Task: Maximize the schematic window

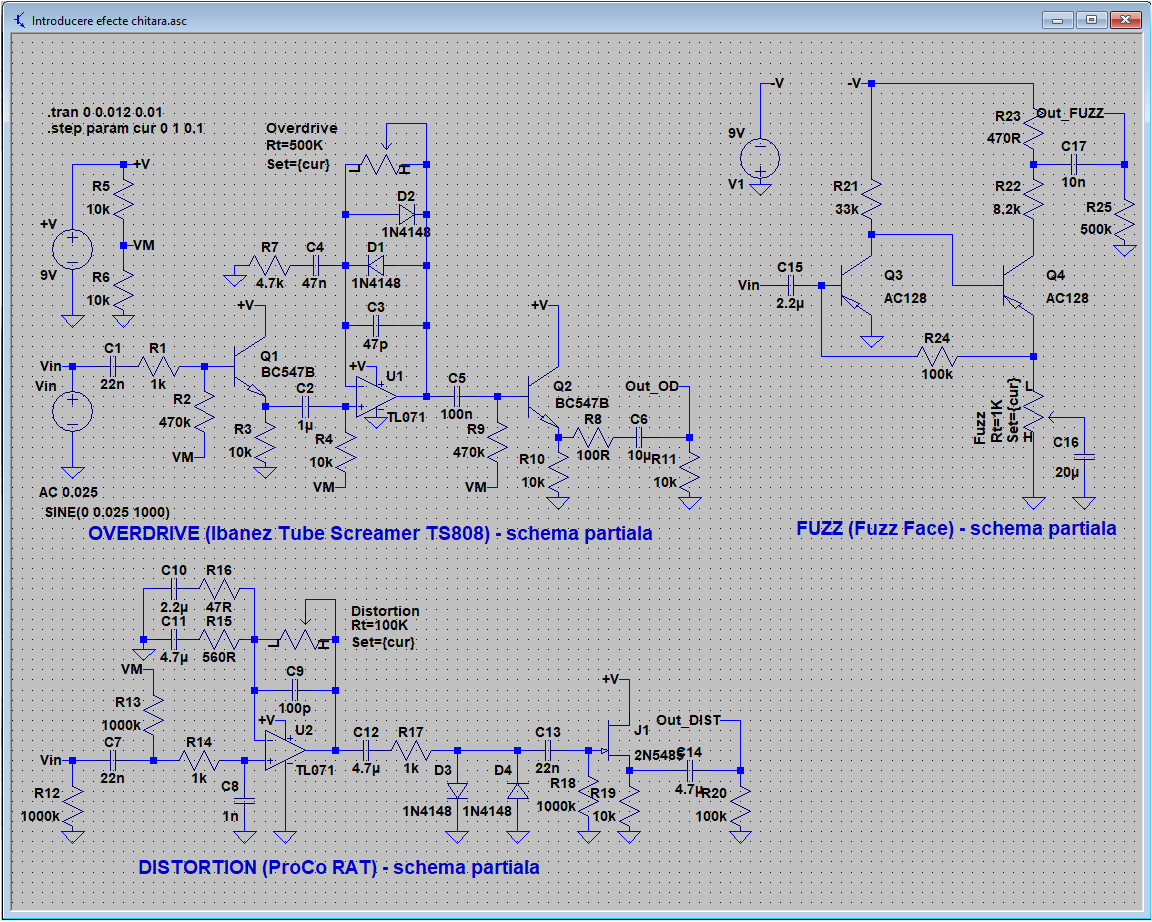Action: point(1091,20)
